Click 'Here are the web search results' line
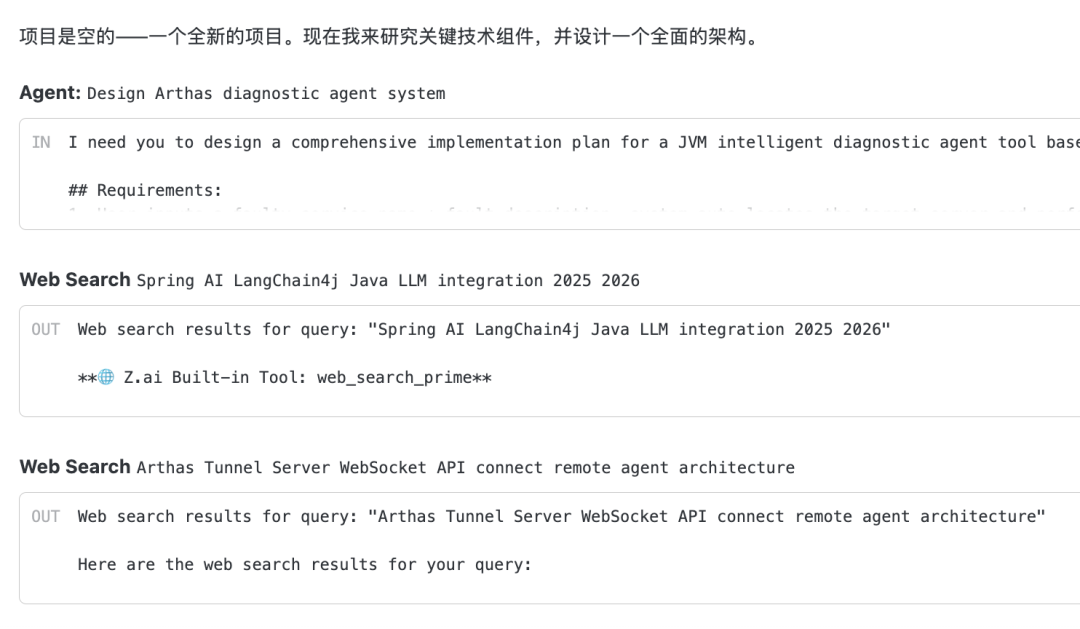This screenshot has width=1080, height=629. (304, 565)
